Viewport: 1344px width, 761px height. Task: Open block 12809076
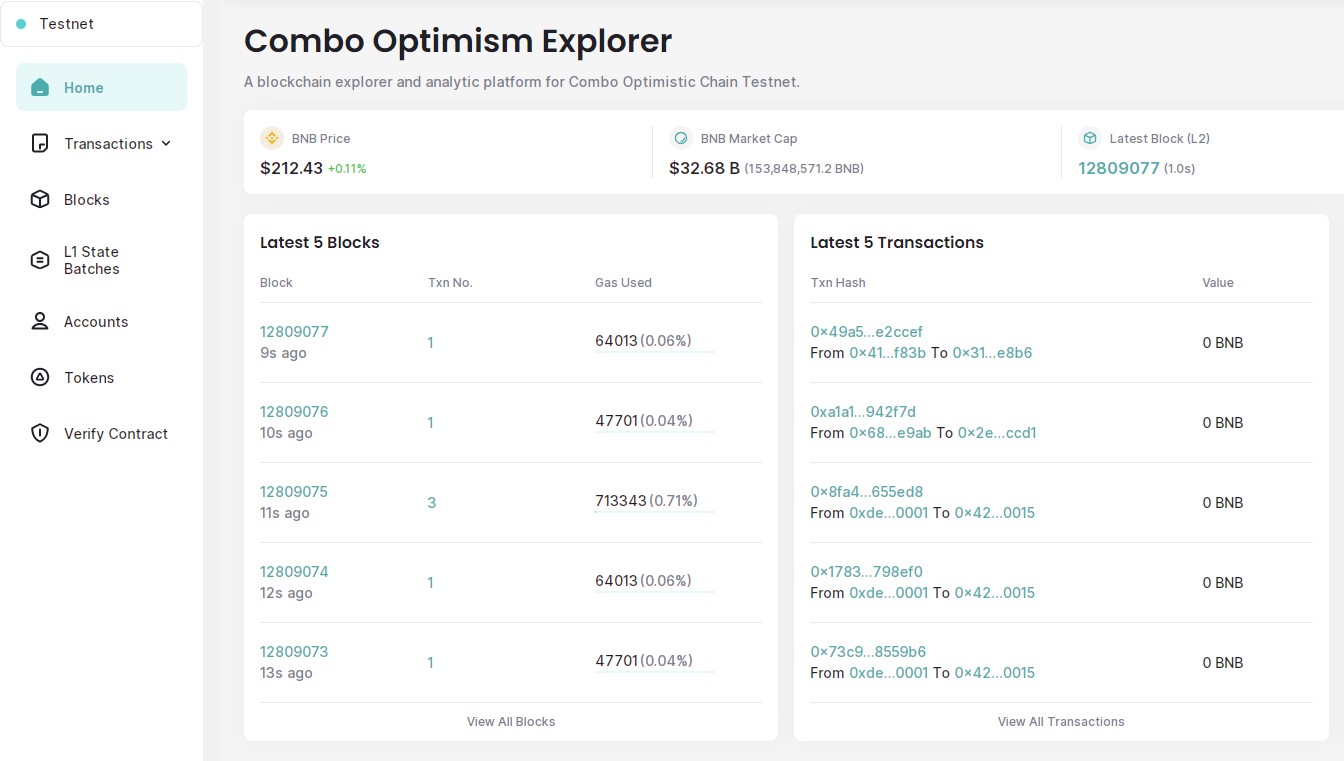point(294,412)
